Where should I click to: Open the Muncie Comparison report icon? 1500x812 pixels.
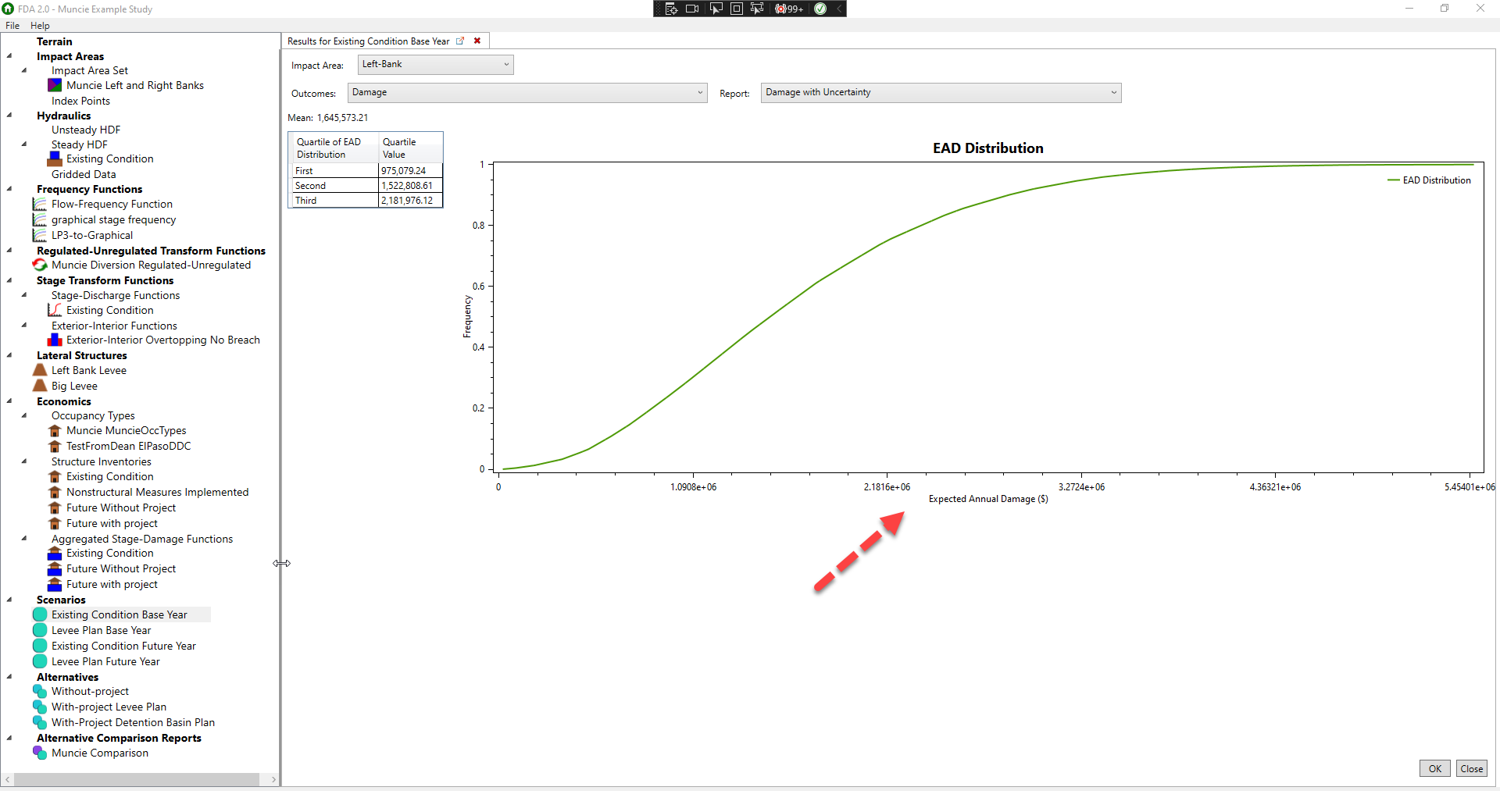coord(40,753)
